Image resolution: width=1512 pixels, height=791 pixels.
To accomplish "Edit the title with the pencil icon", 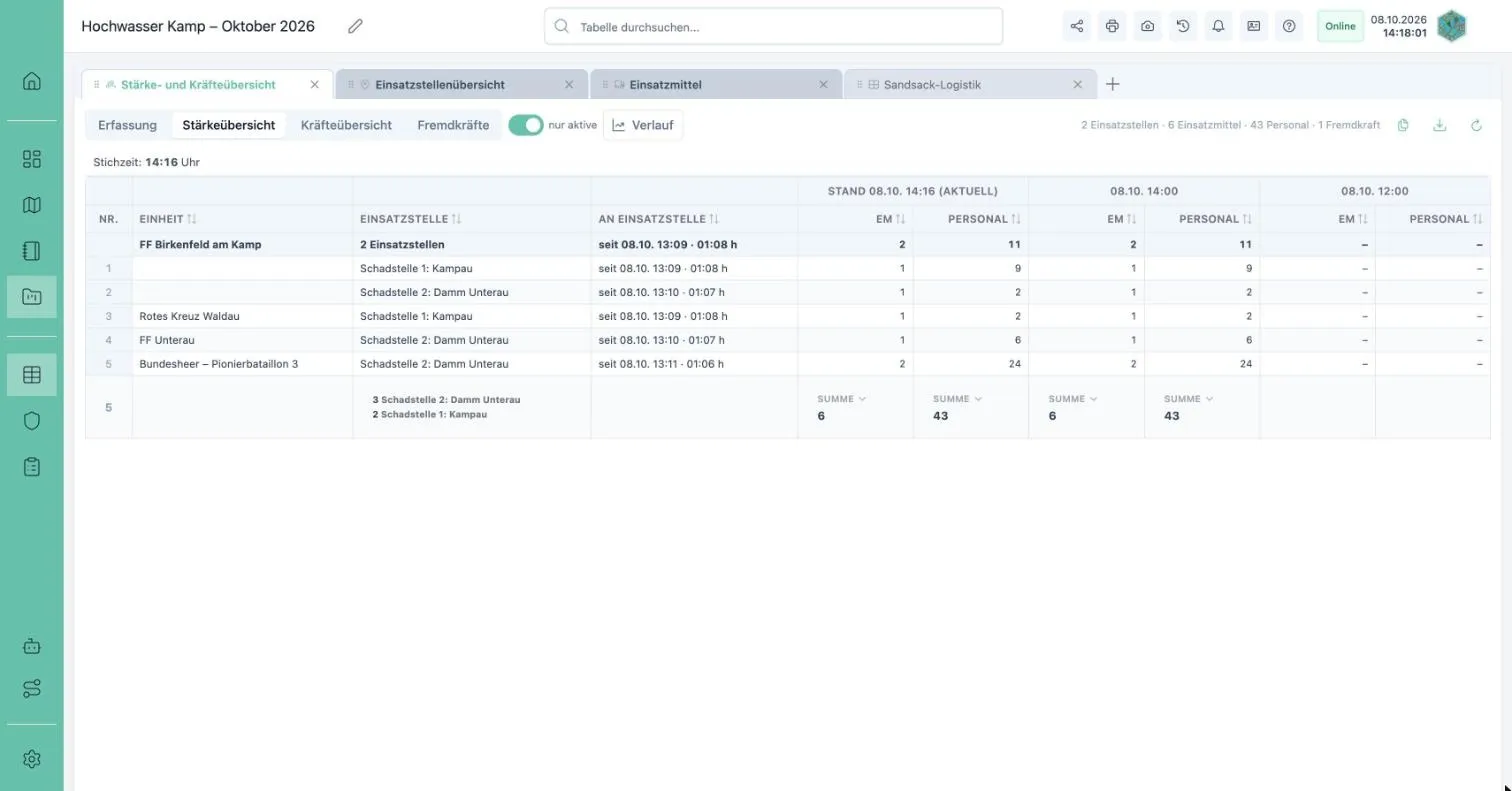I will tap(355, 27).
